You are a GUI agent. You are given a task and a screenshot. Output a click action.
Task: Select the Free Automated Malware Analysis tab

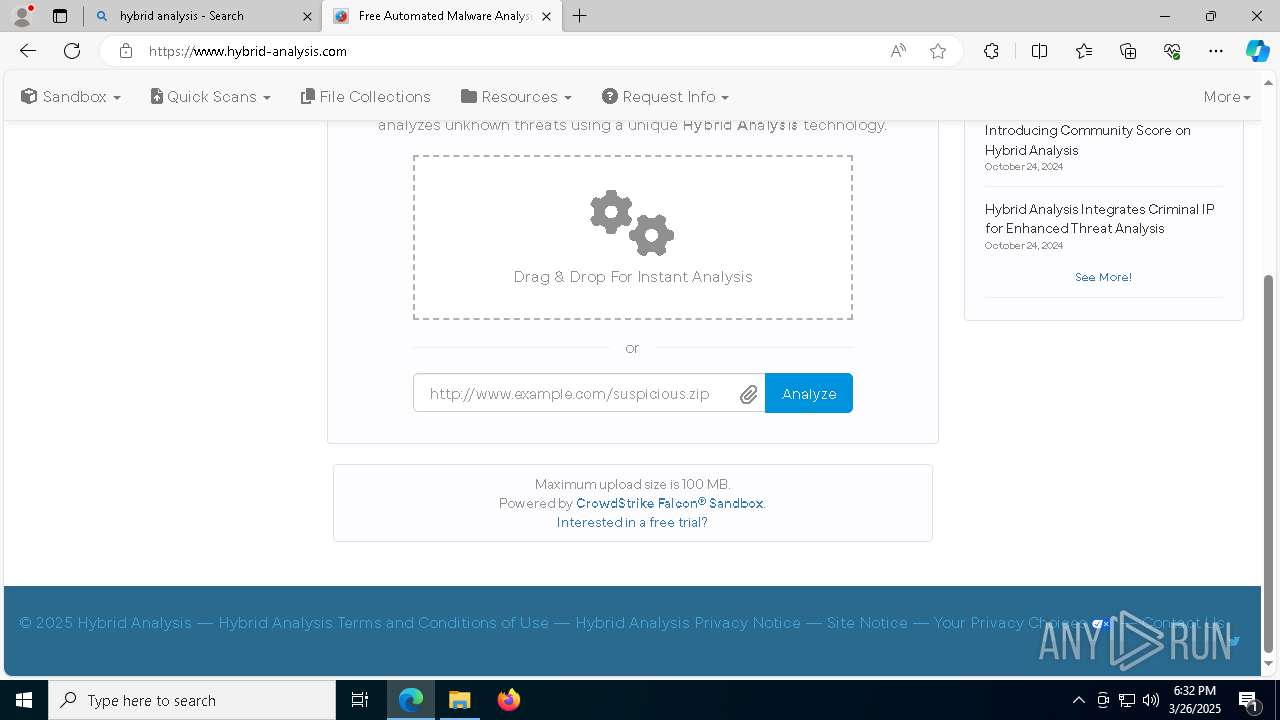[x=442, y=16]
